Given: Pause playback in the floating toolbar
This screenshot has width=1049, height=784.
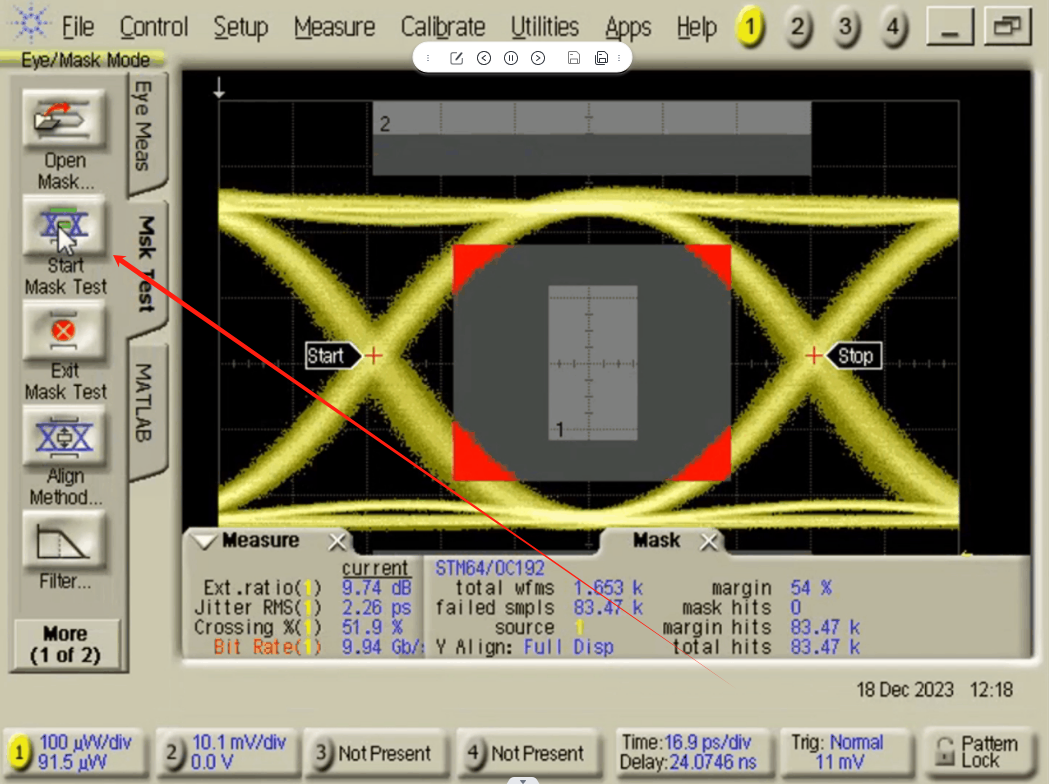Looking at the screenshot, I should click(x=511, y=58).
